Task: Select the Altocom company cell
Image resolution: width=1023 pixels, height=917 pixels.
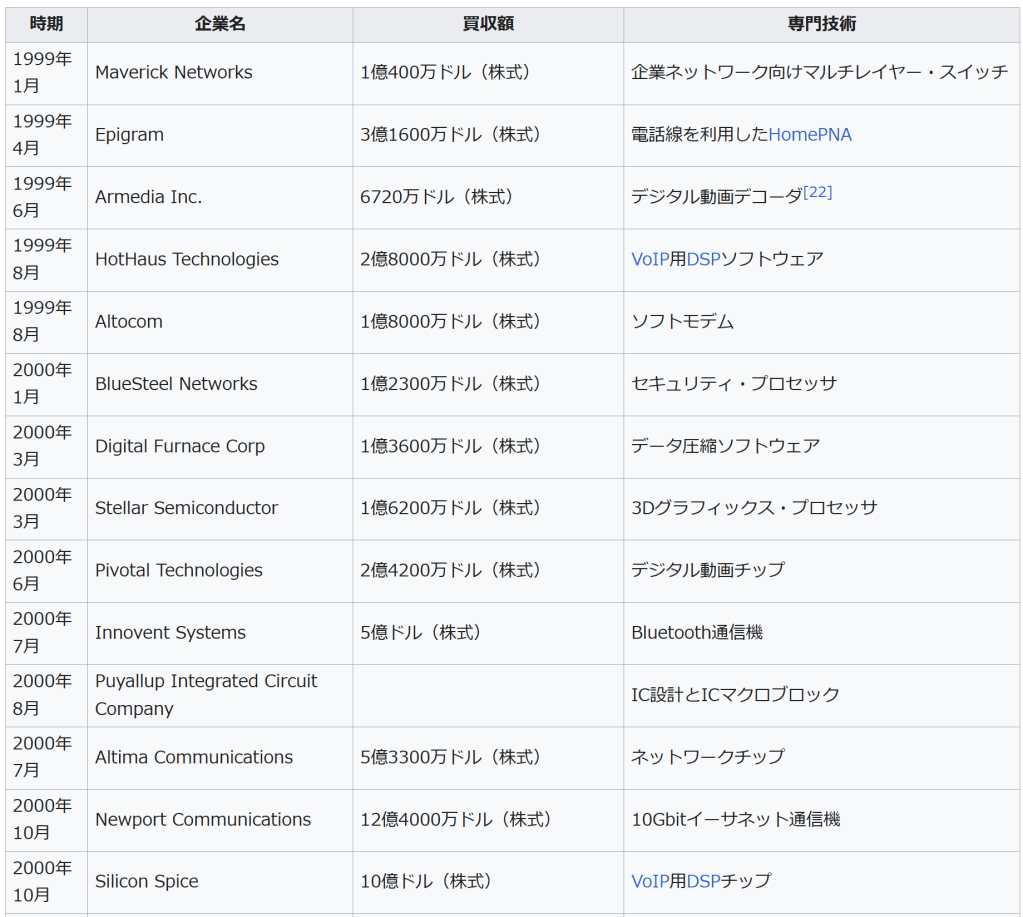Action: pyautogui.click(x=128, y=322)
